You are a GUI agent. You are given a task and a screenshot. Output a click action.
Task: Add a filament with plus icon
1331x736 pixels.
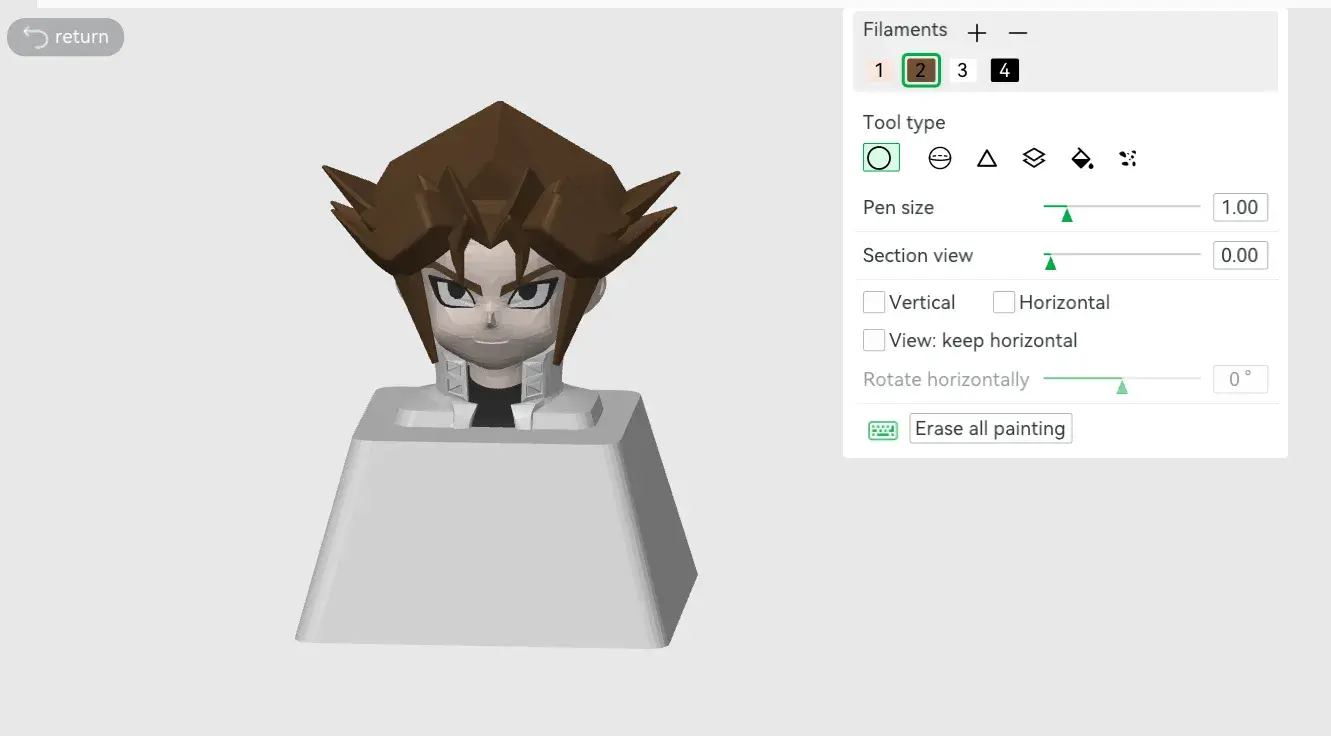(x=977, y=32)
